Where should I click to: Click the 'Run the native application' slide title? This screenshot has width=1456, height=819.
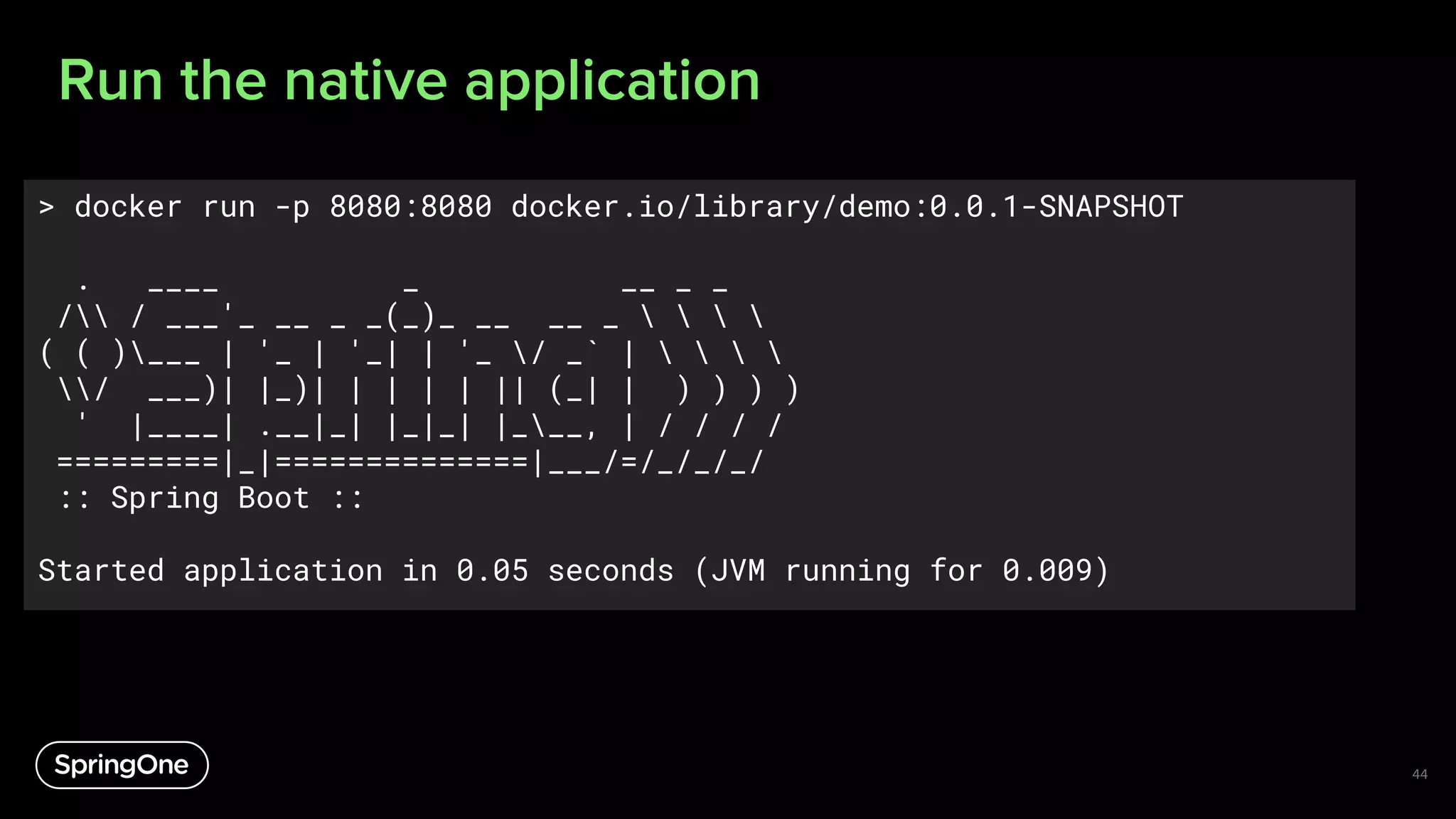click(409, 83)
